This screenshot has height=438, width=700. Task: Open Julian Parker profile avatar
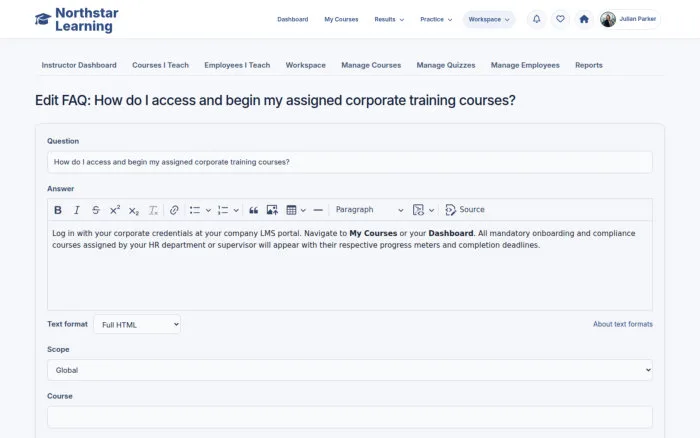(x=608, y=19)
